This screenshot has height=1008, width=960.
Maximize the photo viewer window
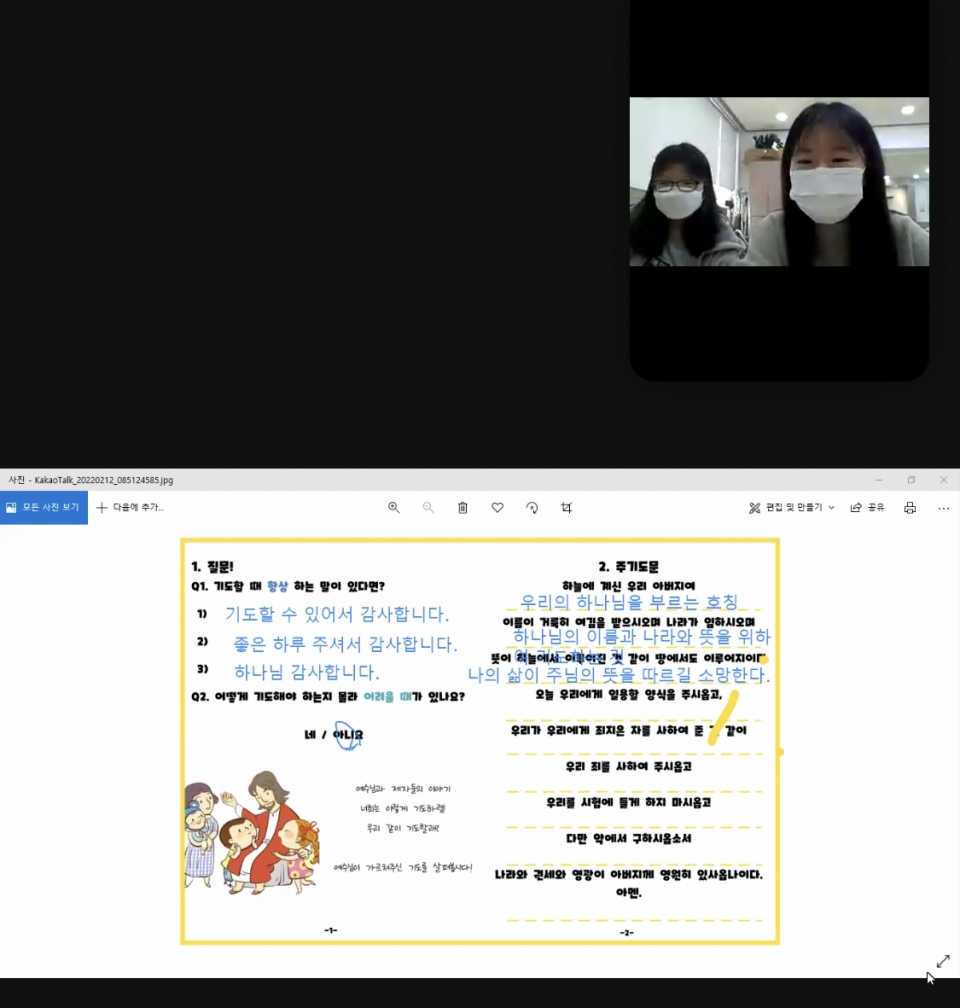point(910,480)
